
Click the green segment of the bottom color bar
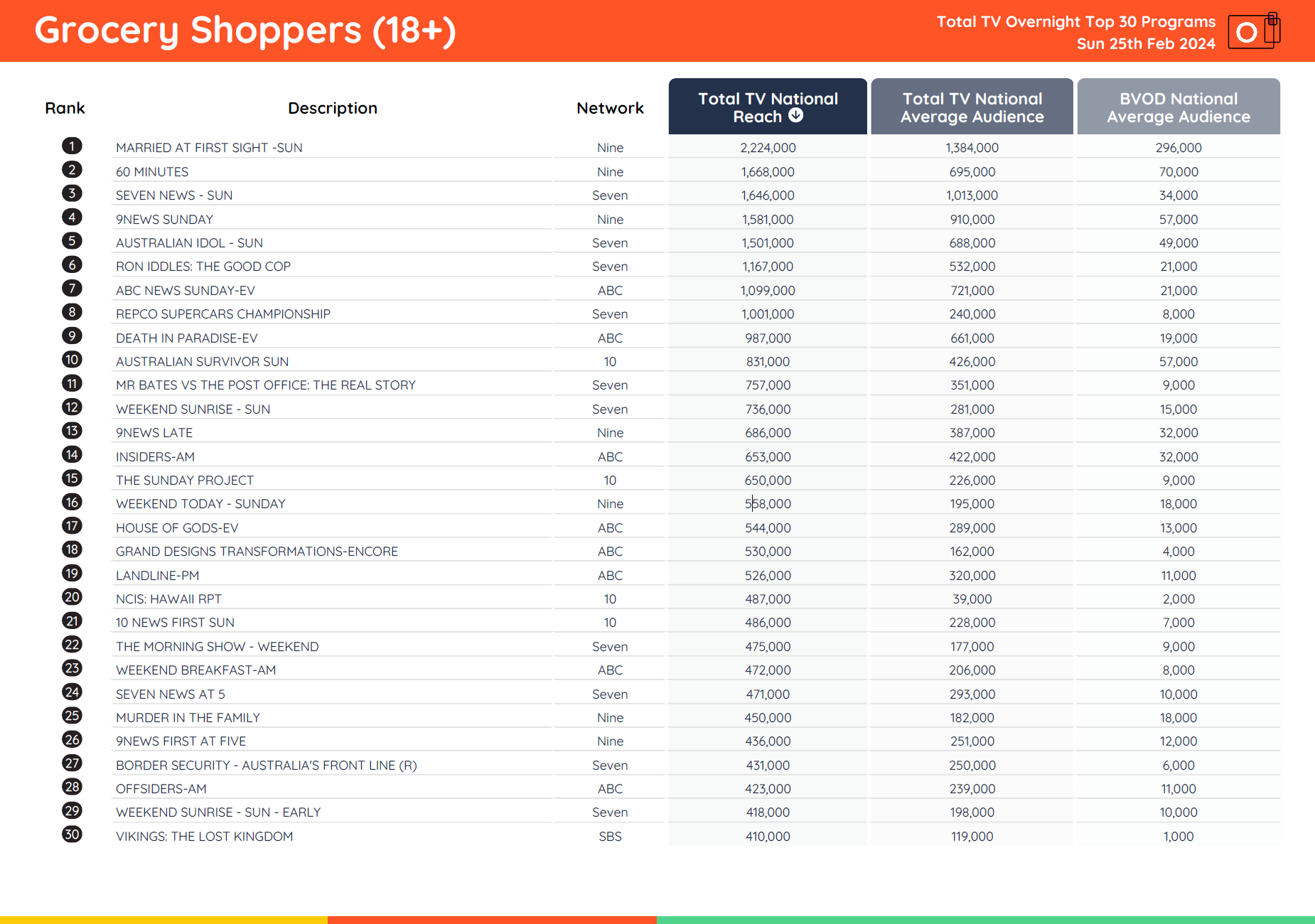[985, 920]
